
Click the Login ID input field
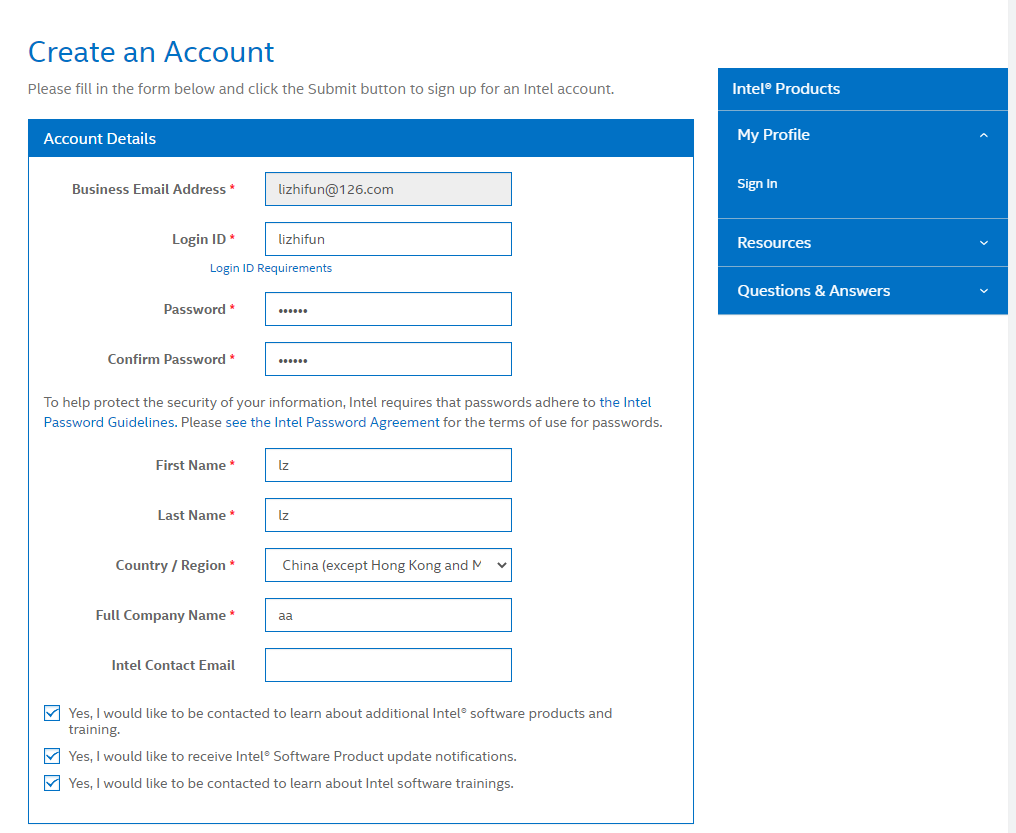click(x=388, y=239)
